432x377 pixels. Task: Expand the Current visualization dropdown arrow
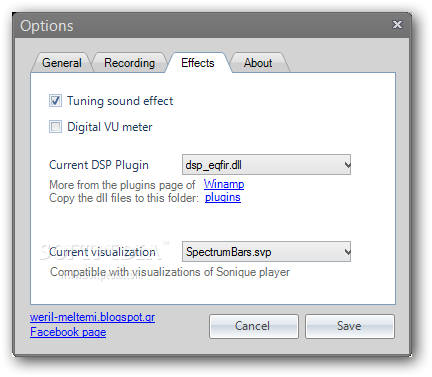pyautogui.click(x=347, y=252)
